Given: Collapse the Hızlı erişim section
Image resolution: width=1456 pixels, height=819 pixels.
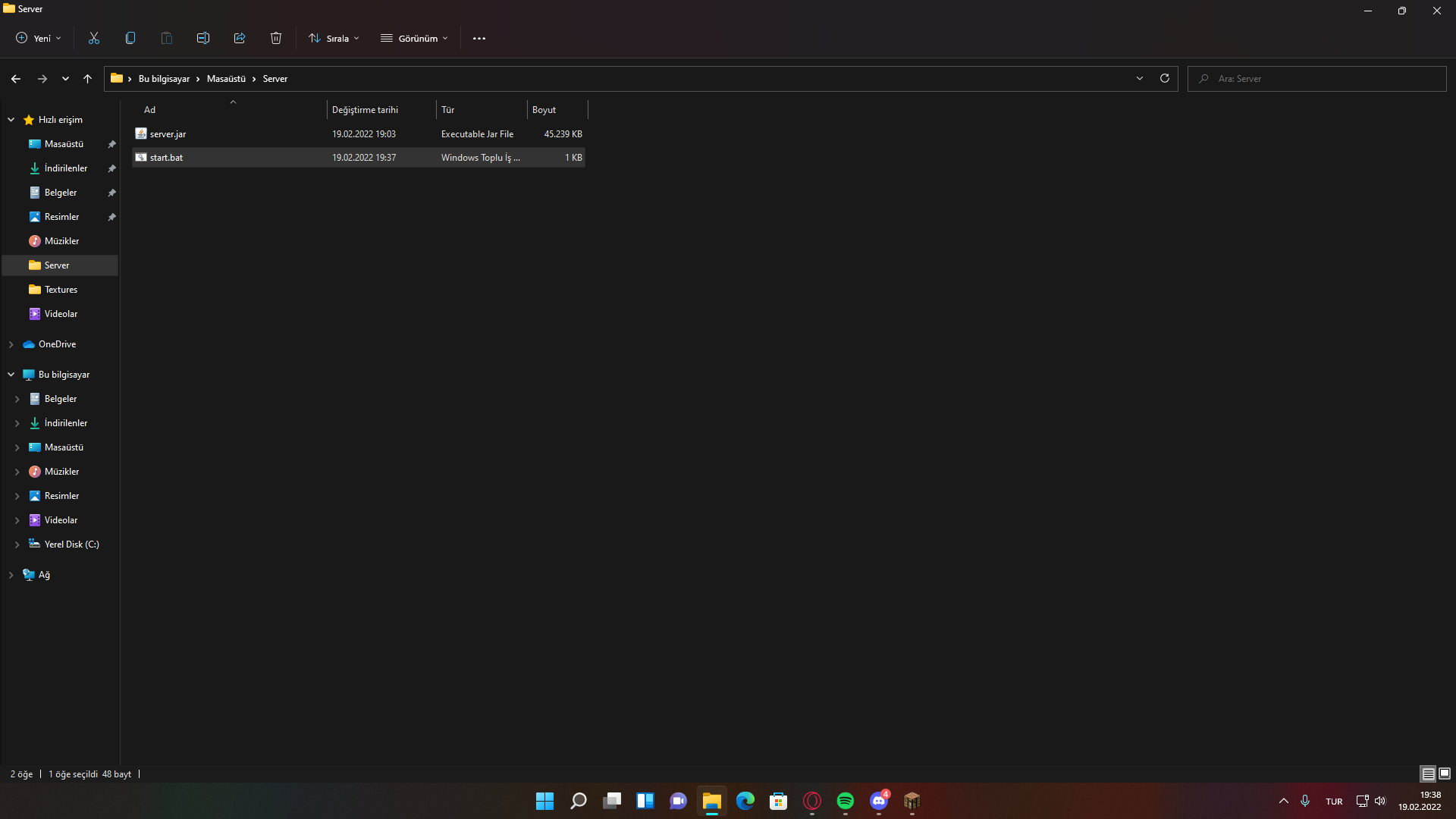Looking at the screenshot, I should pyautogui.click(x=11, y=120).
